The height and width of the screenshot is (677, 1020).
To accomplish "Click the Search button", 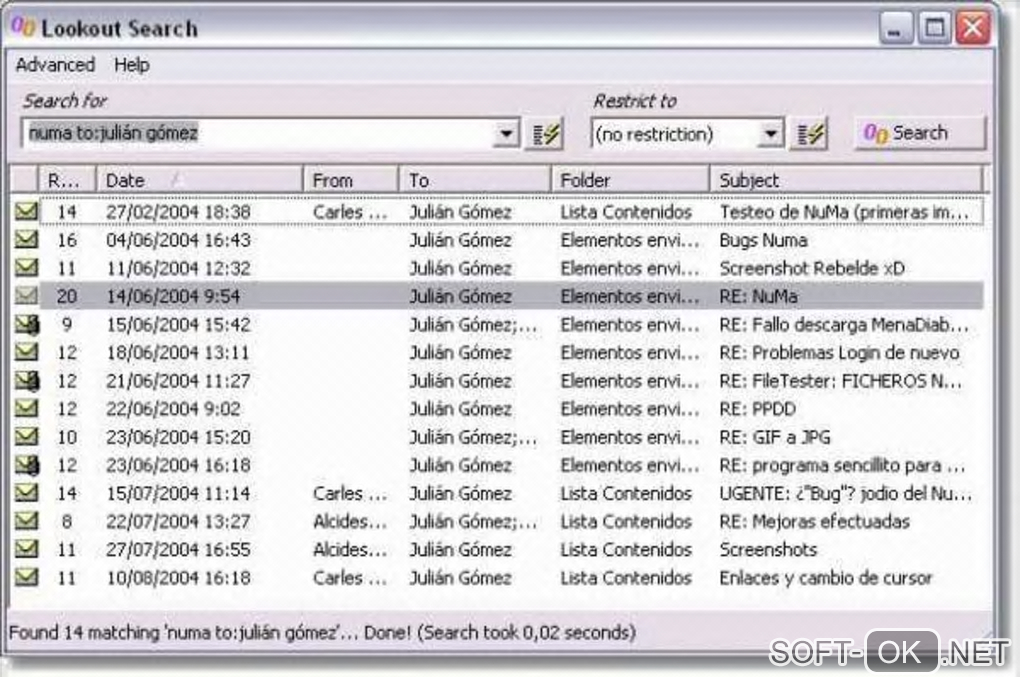I will click(919, 133).
